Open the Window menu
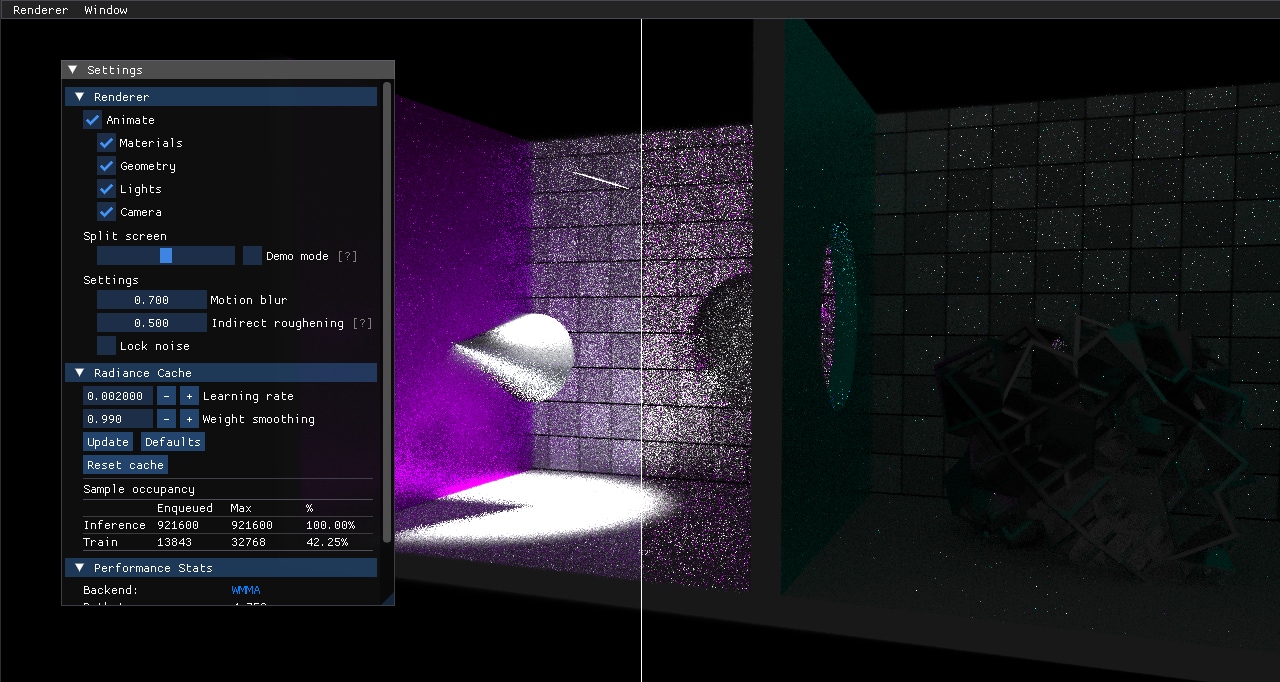1280x682 pixels. [105, 10]
